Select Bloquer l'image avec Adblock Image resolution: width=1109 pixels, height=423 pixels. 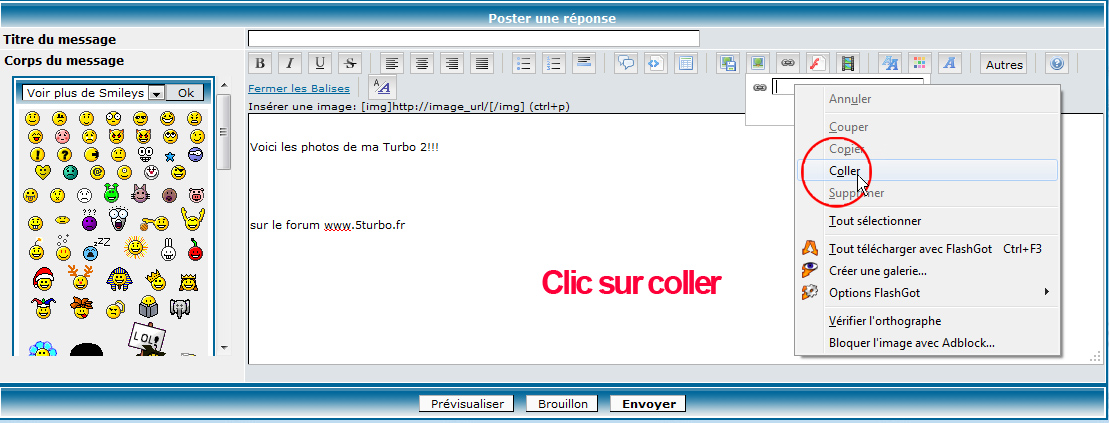(927, 343)
